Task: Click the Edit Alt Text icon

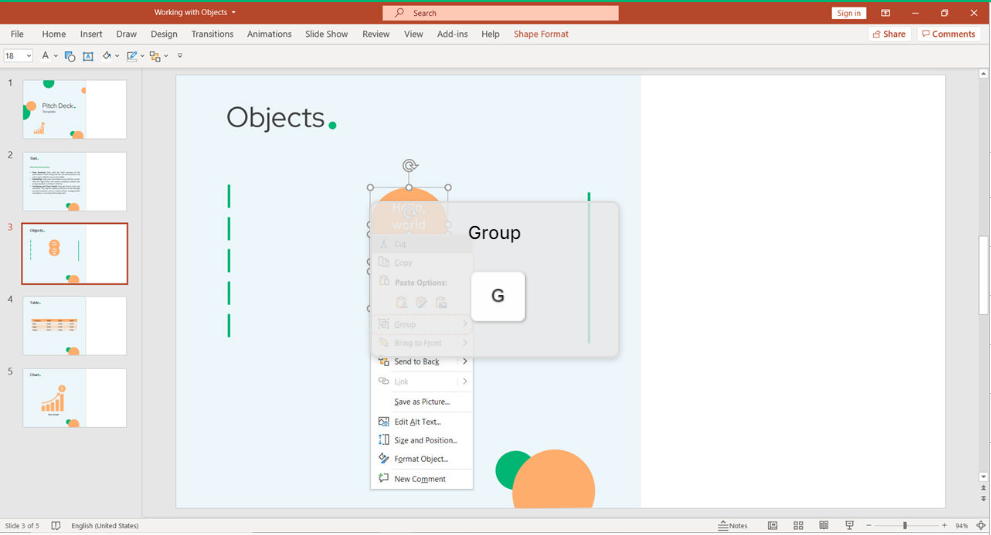Action: [383, 422]
